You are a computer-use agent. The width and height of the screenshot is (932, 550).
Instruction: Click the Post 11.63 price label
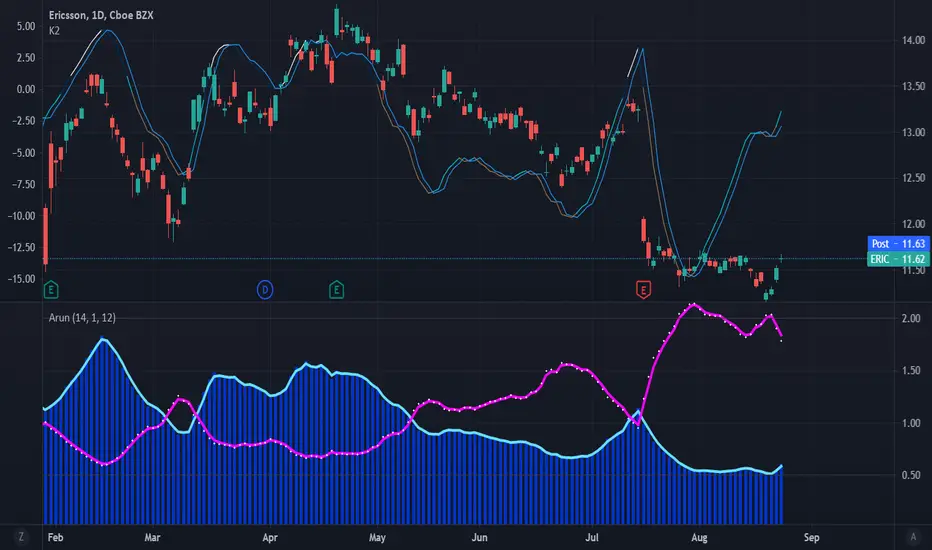[898, 243]
